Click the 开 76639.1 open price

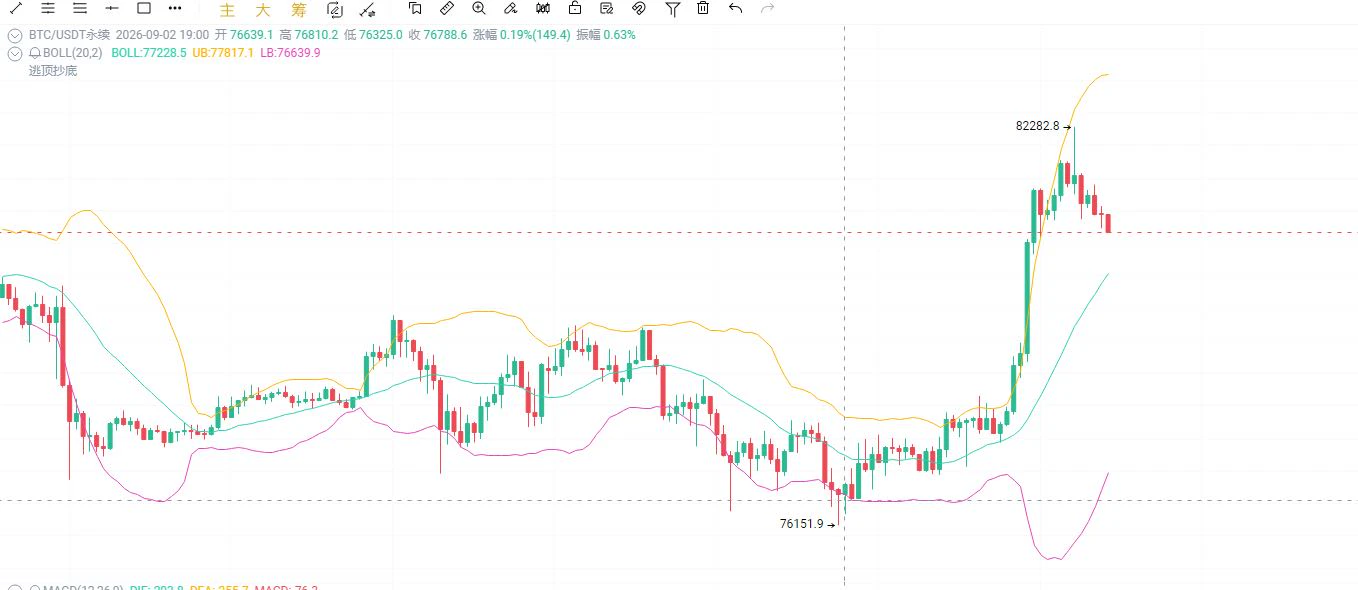pos(244,35)
